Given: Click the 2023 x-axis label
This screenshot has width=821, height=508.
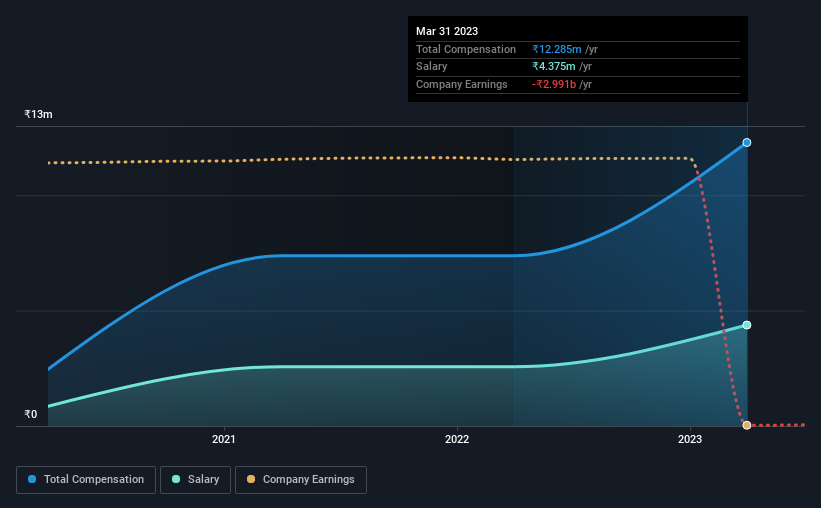Looking at the screenshot, I should click(x=690, y=439).
